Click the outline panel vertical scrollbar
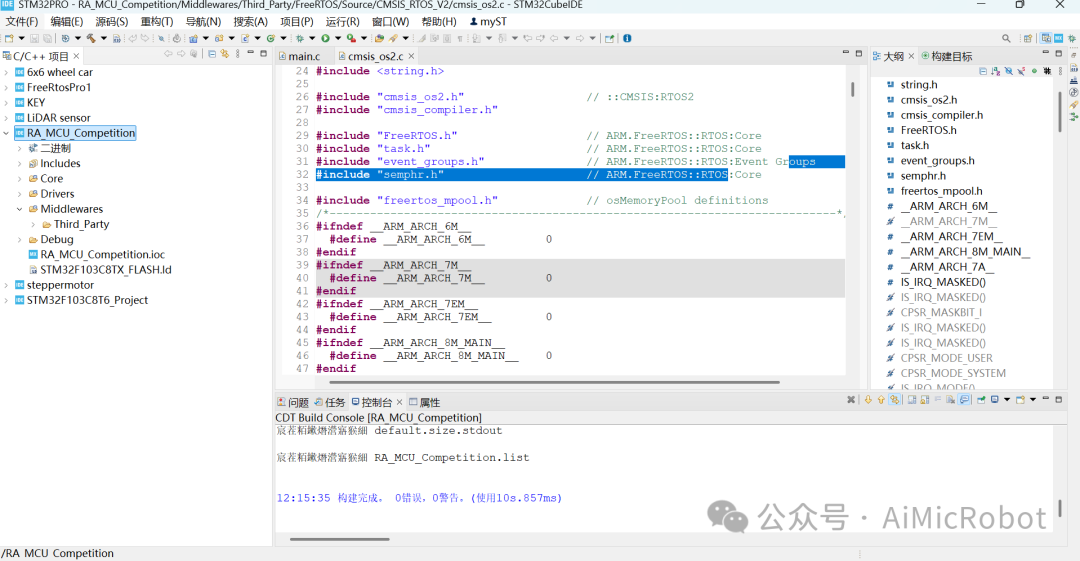1080x561 pixels. coord(1059,110)
